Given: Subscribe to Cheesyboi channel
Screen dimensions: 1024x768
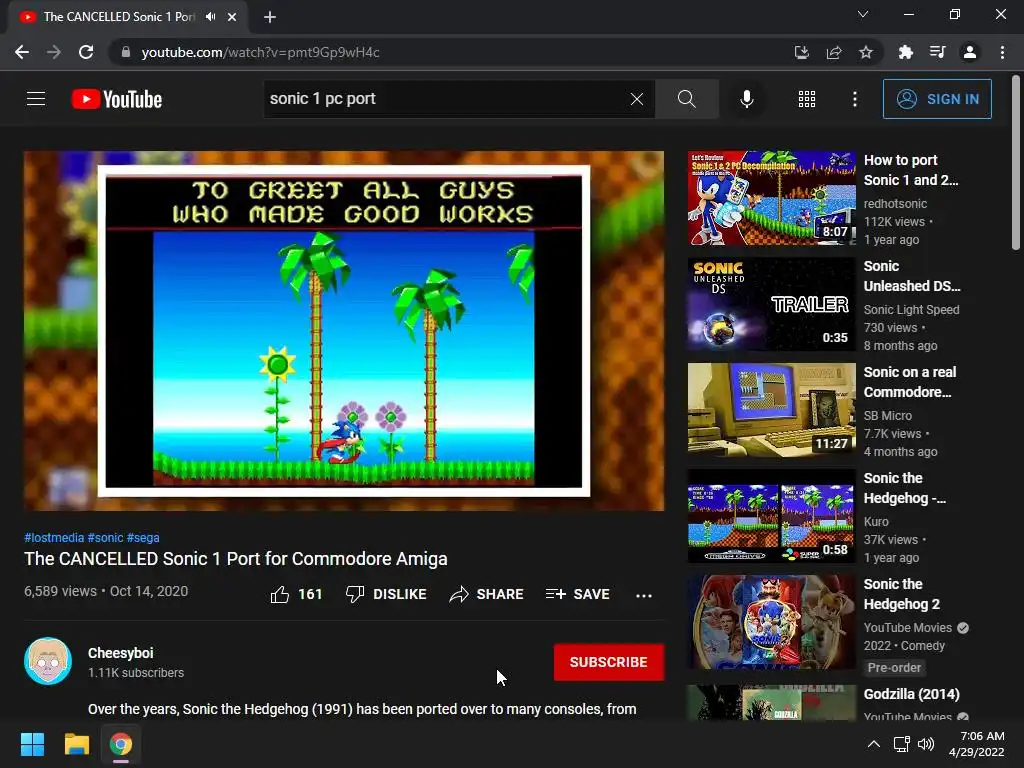Looking at the screenshot, I should (609, 662).
